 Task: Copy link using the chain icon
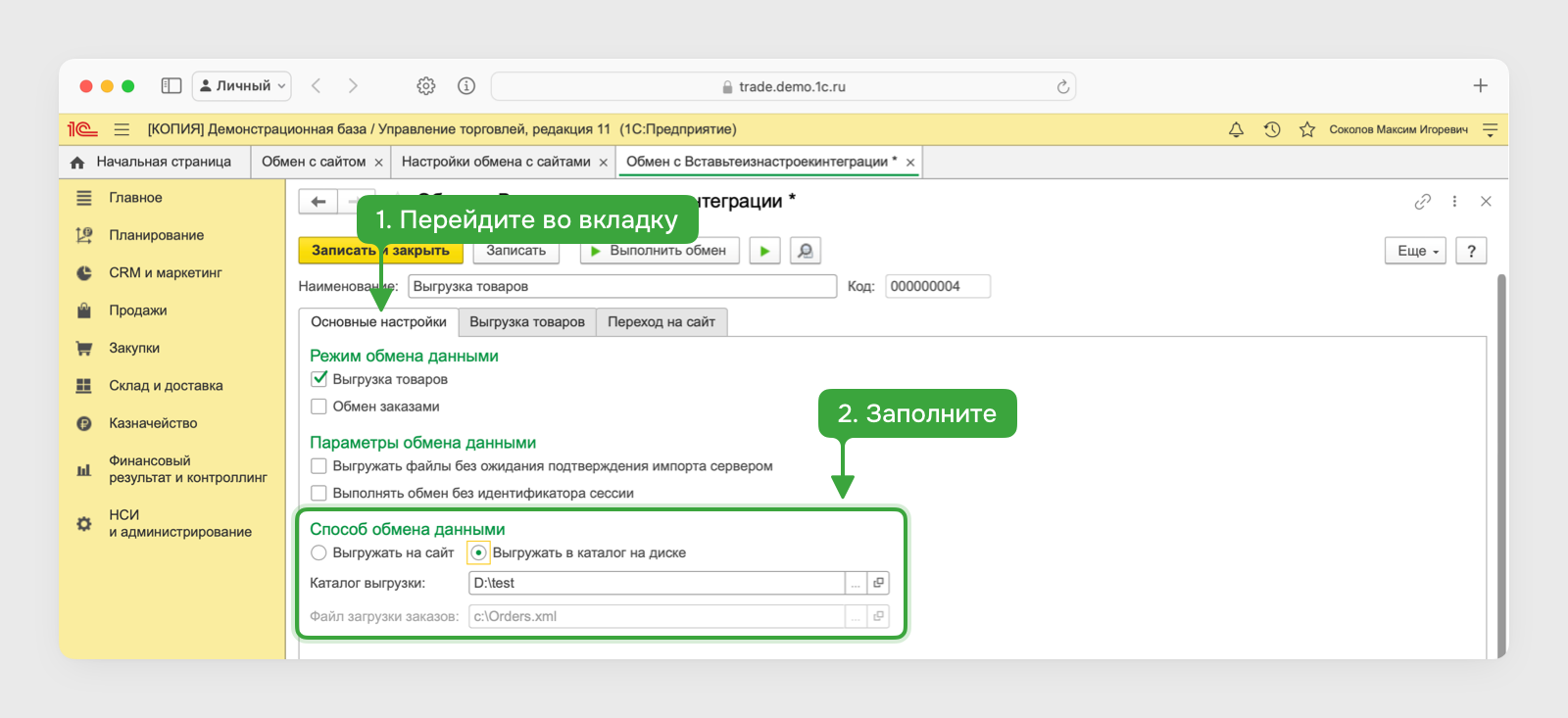pyautogui.click(x=1423, y=201)
